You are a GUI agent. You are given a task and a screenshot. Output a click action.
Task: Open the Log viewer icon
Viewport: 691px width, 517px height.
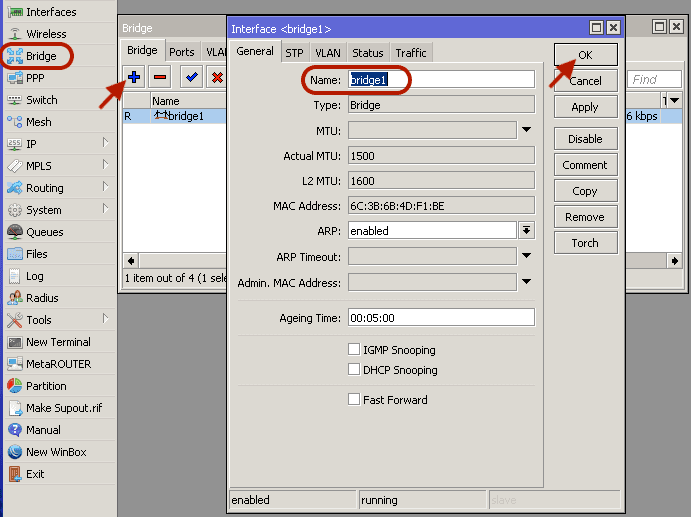[15, 276]
